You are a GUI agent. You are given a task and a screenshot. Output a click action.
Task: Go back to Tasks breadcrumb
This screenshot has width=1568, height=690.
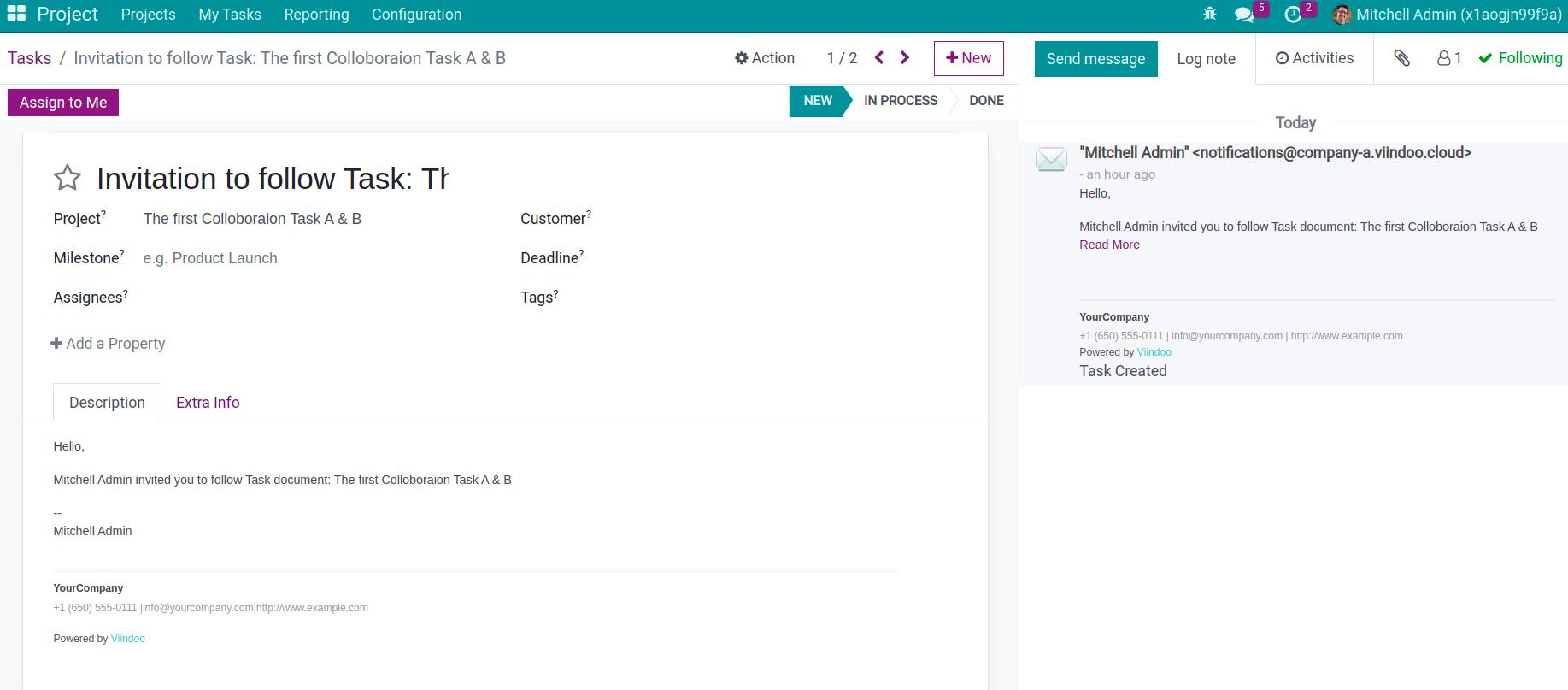click(x=30, y=58)
